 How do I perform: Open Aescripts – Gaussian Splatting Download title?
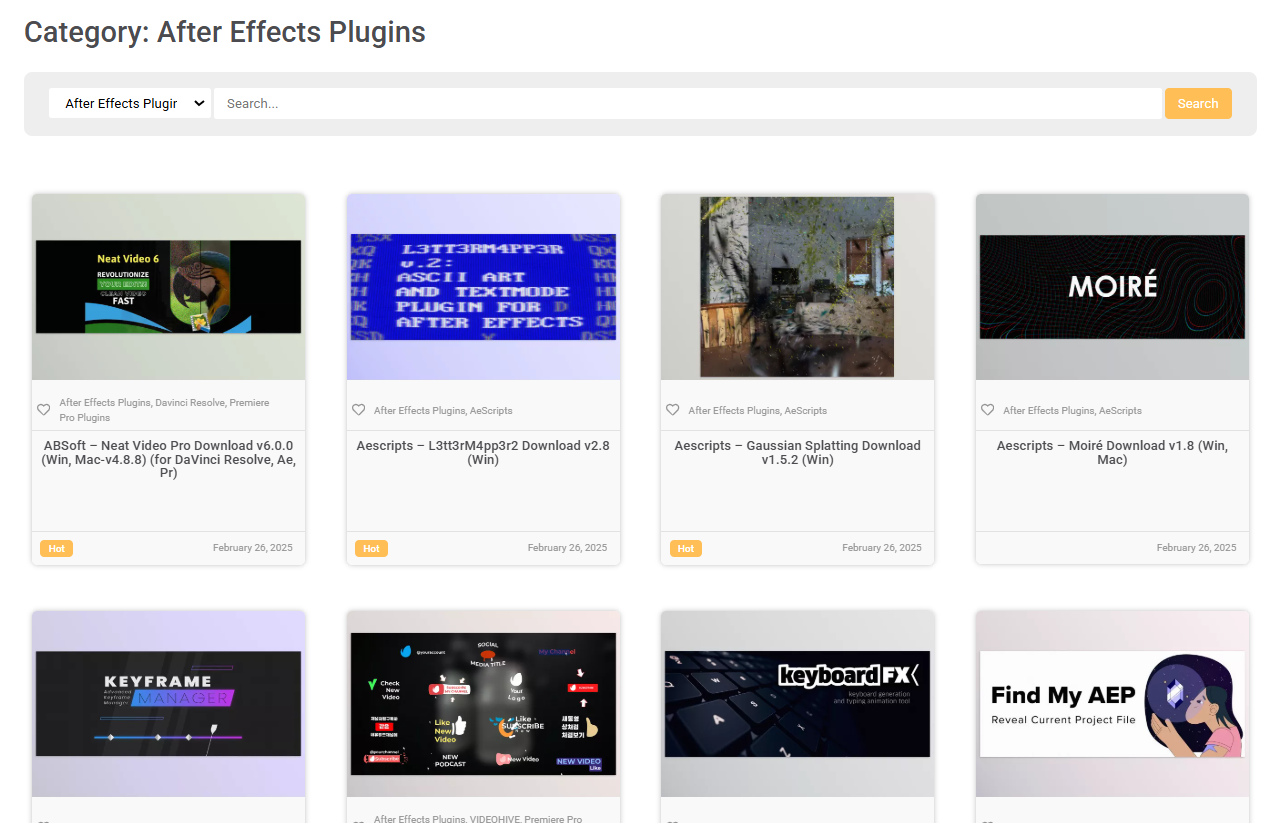(x=797, y=452)
